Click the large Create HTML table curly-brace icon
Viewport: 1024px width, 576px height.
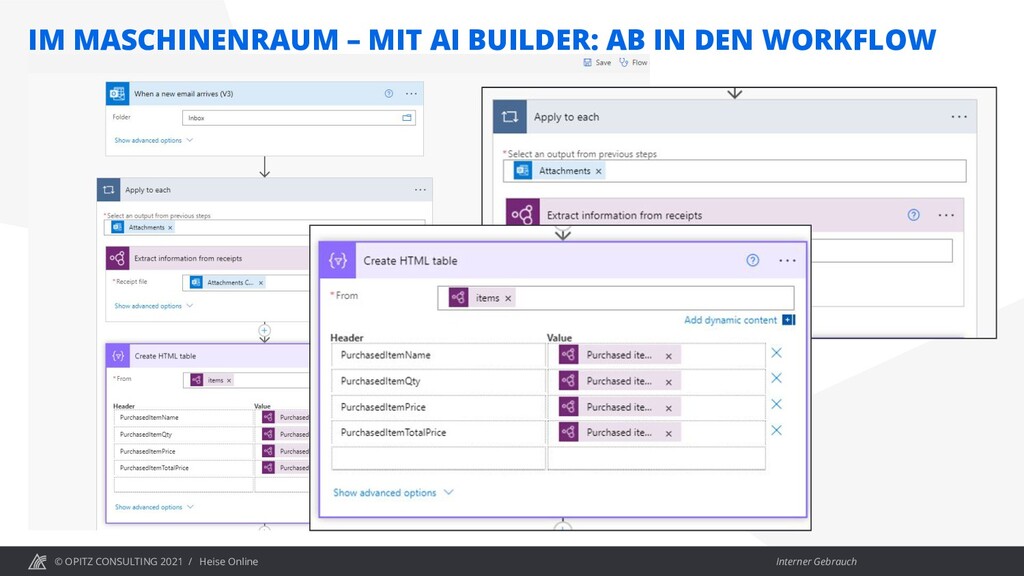pos(338,261)
